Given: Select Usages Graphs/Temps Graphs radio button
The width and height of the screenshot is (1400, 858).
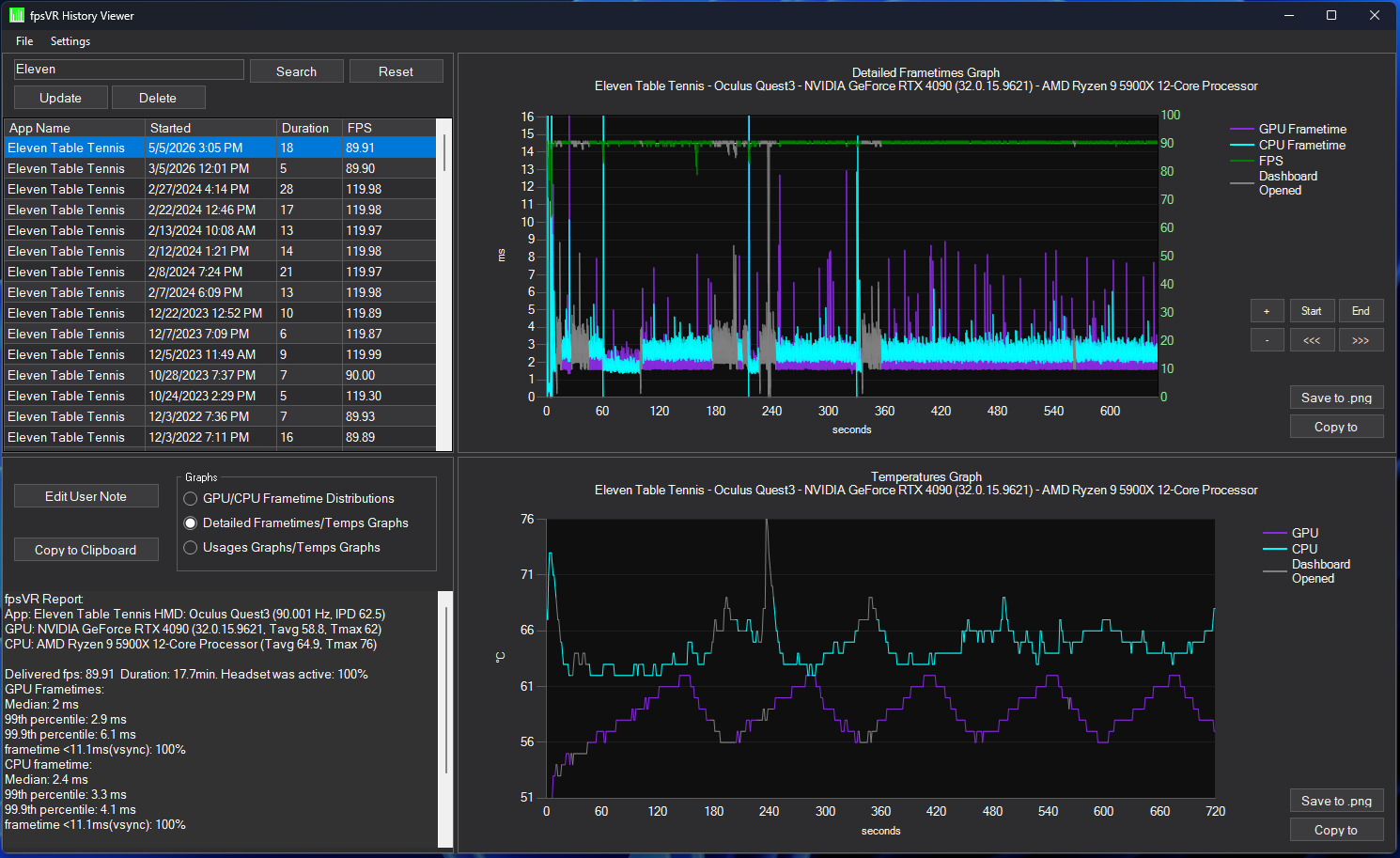Looking at the screenshot, I should (191, 548).
